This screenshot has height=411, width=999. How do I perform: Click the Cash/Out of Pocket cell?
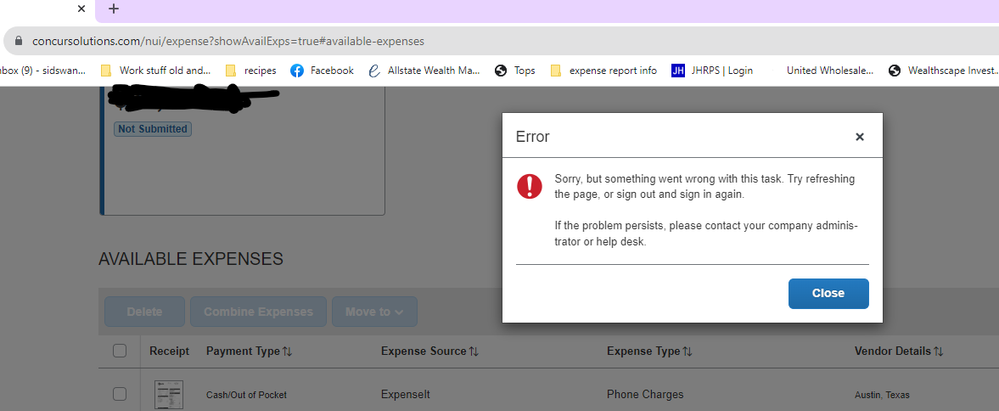click(247, 395)
